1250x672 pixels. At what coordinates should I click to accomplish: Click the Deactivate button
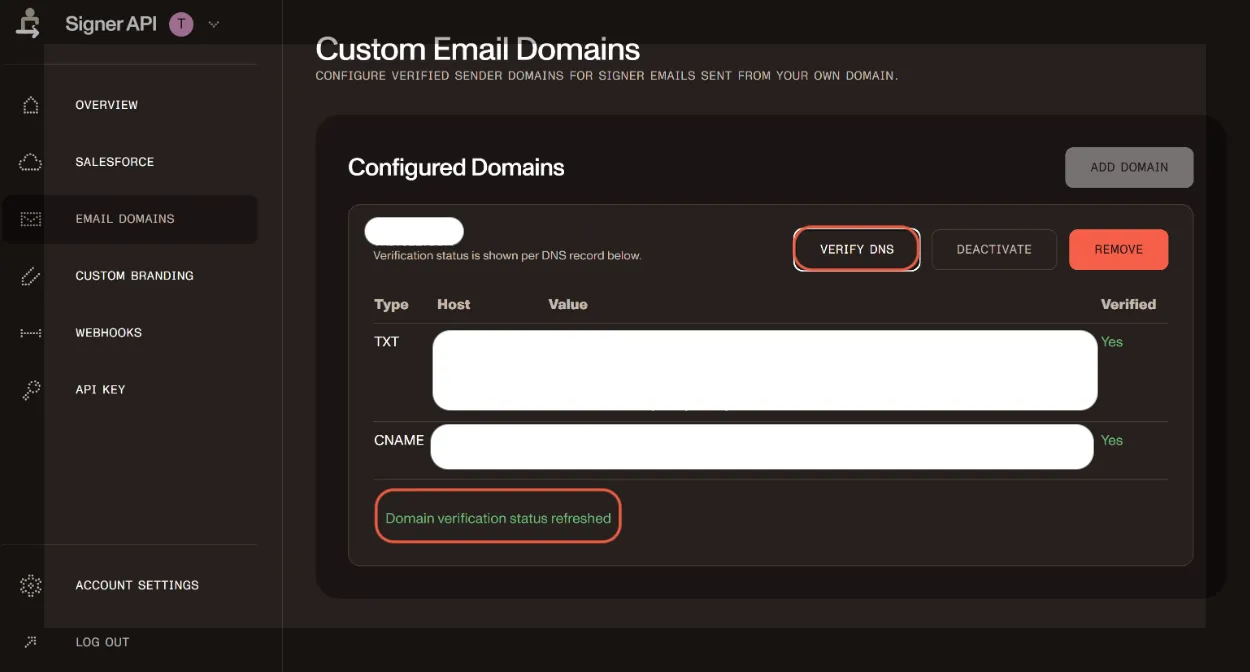click(x=994, y=249)
